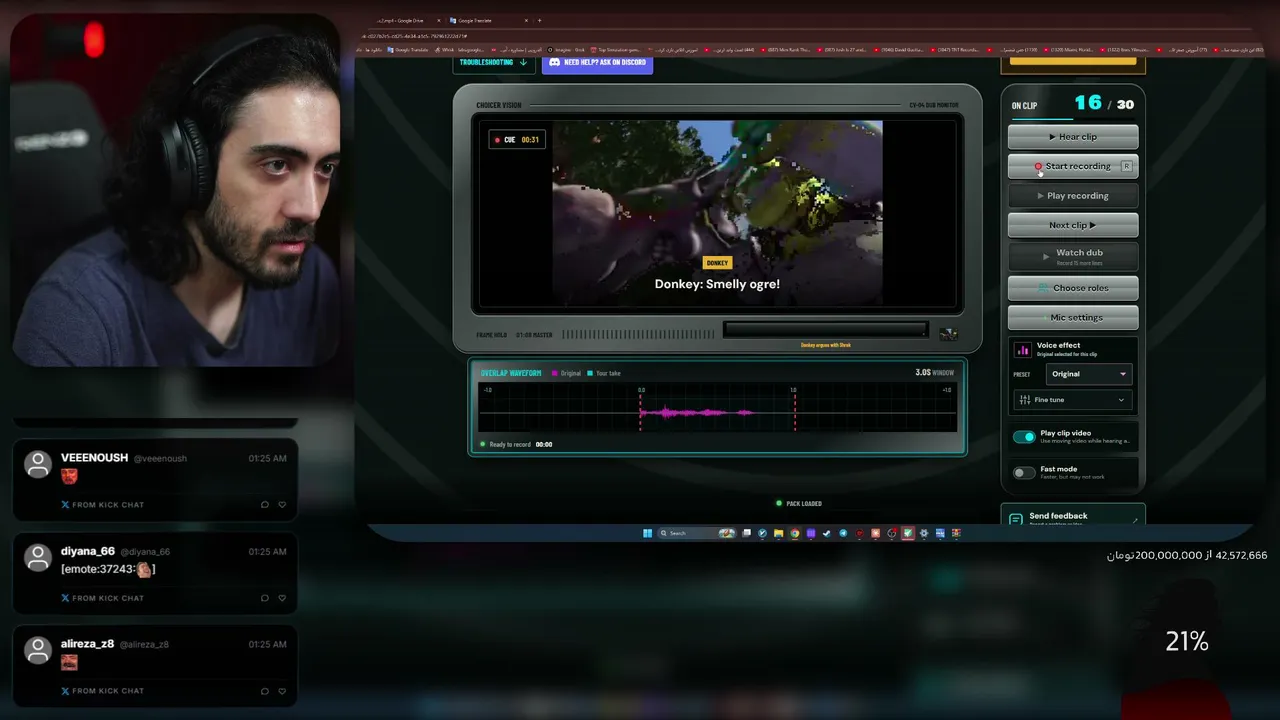This screenshot has height=720, width=1280.
Task: Click the @veeenoush handle
Action: (x=160, y=459)
